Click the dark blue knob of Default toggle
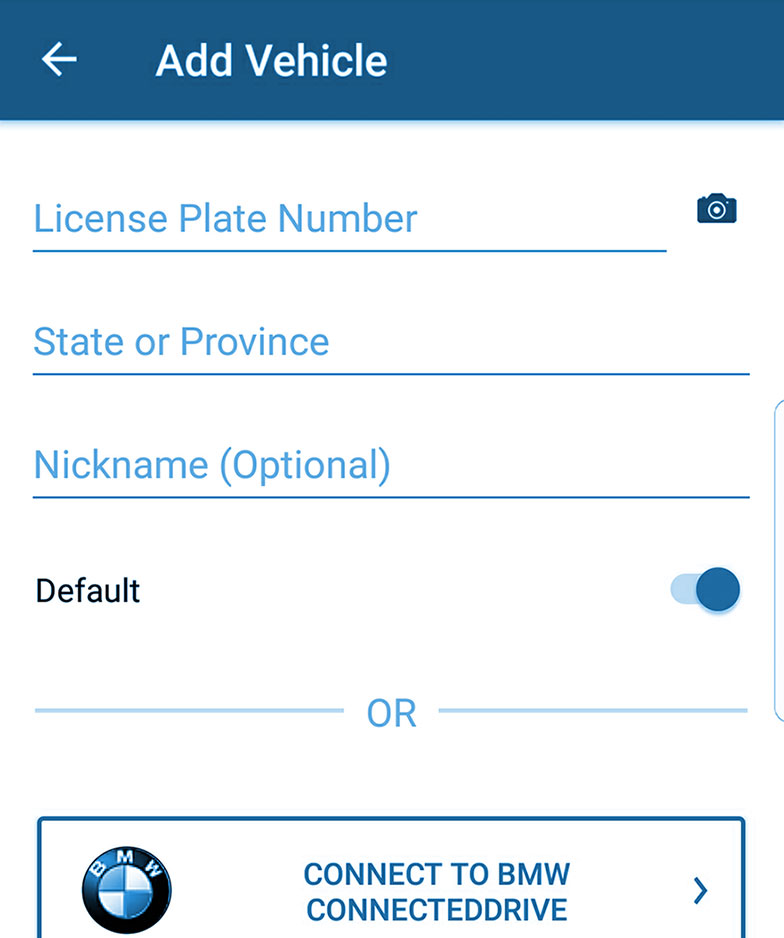 tap(718, 589)
